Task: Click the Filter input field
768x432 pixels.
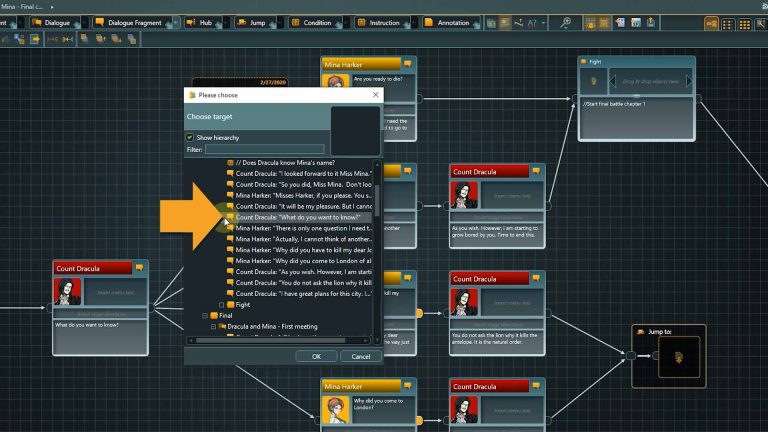Action: click(x=264, y=149)
